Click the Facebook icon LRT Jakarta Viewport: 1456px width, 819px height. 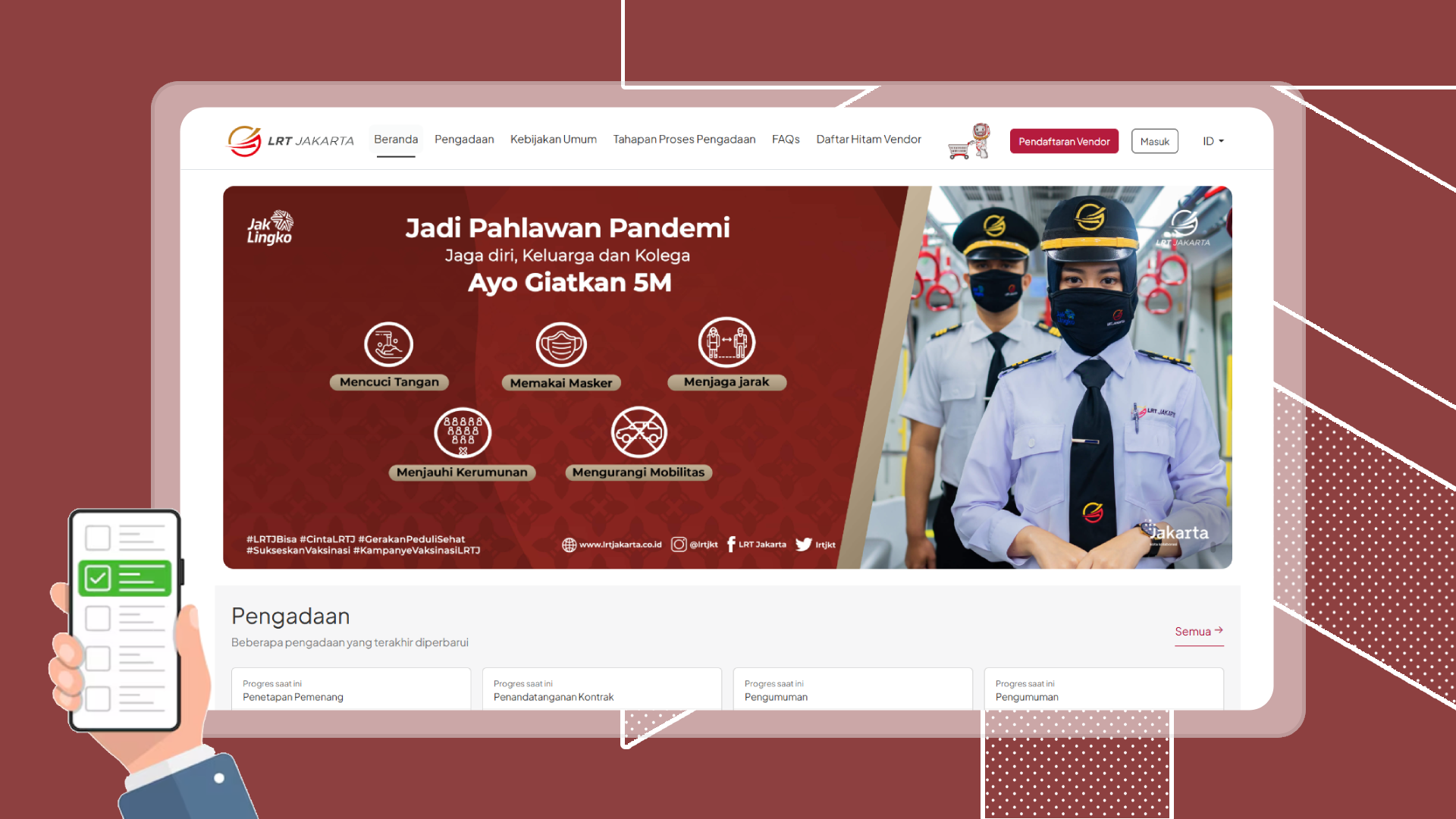tap(731, 544)
